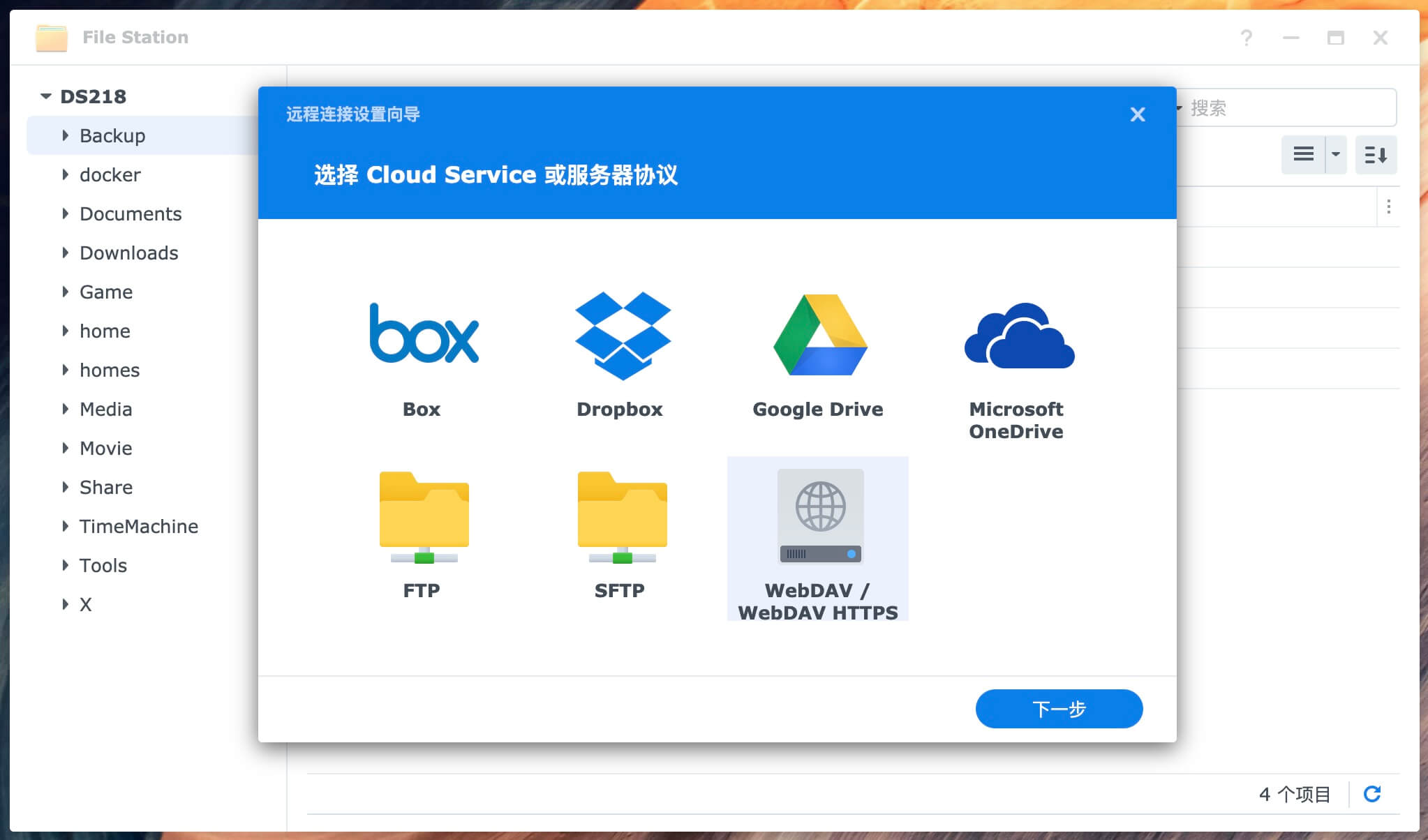The height and width of the screenshot is (840, 1428).
Task: Click the refresh icon in status bar
Action: pyautogui.click(x=1372, y=793)
